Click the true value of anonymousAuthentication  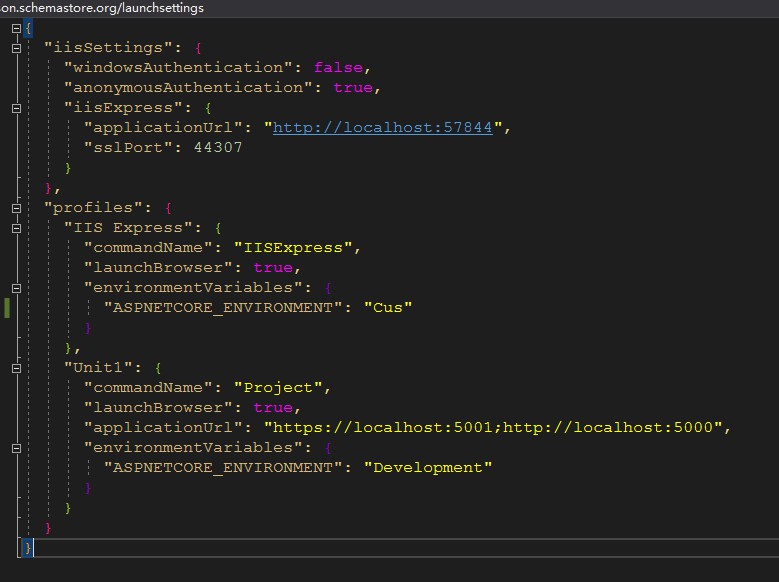(x=353, y=87)
